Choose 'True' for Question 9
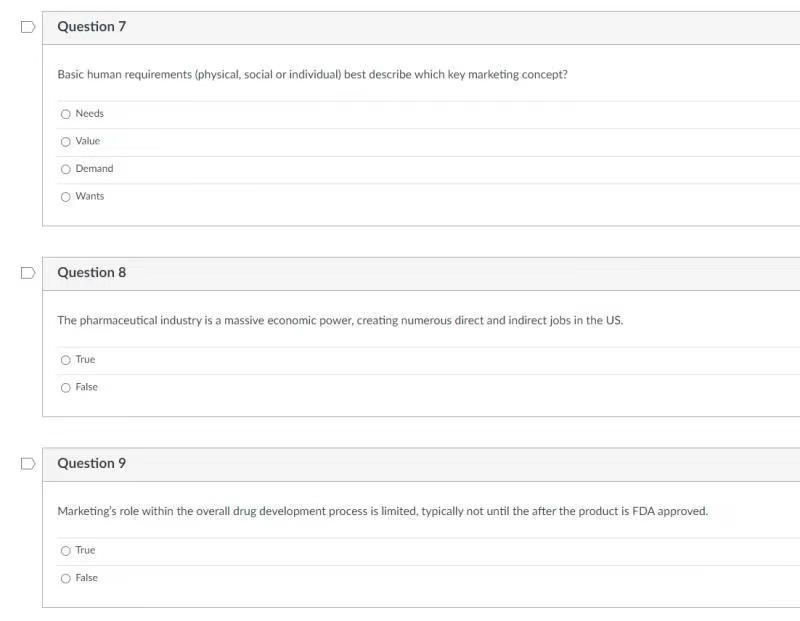 point(65,550)
